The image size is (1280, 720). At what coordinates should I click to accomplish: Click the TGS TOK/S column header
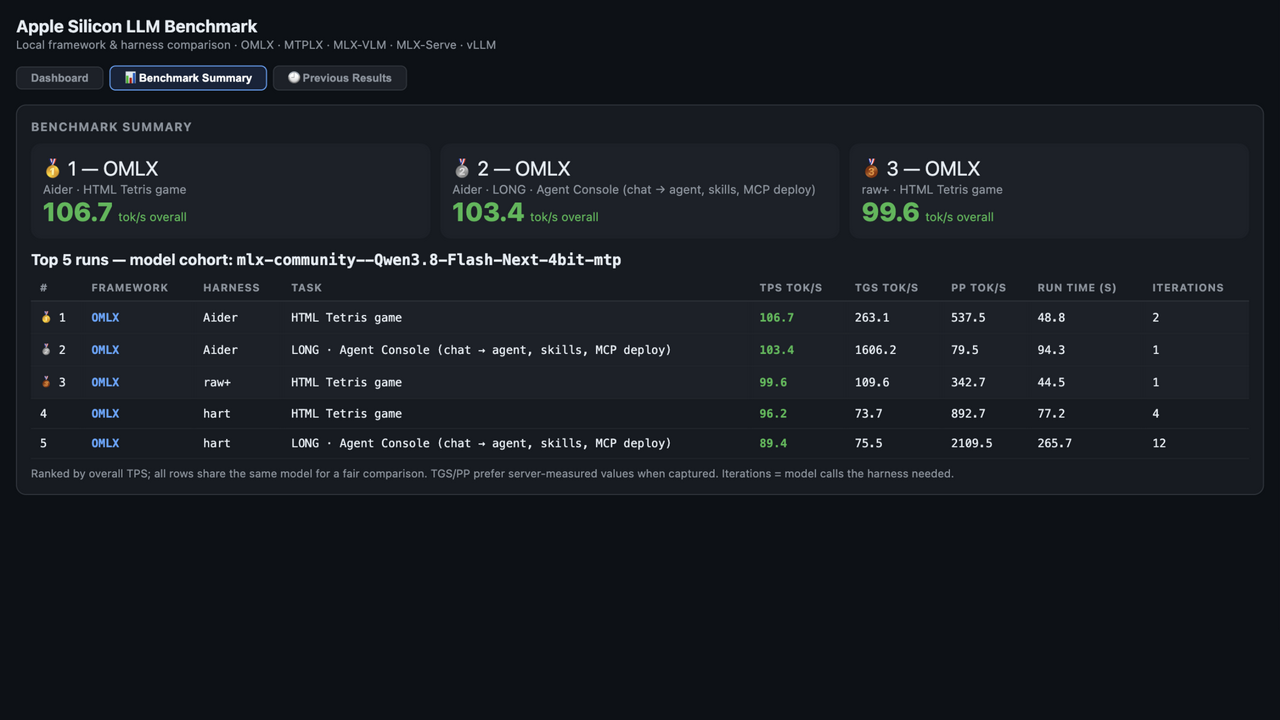coord(886,288)
